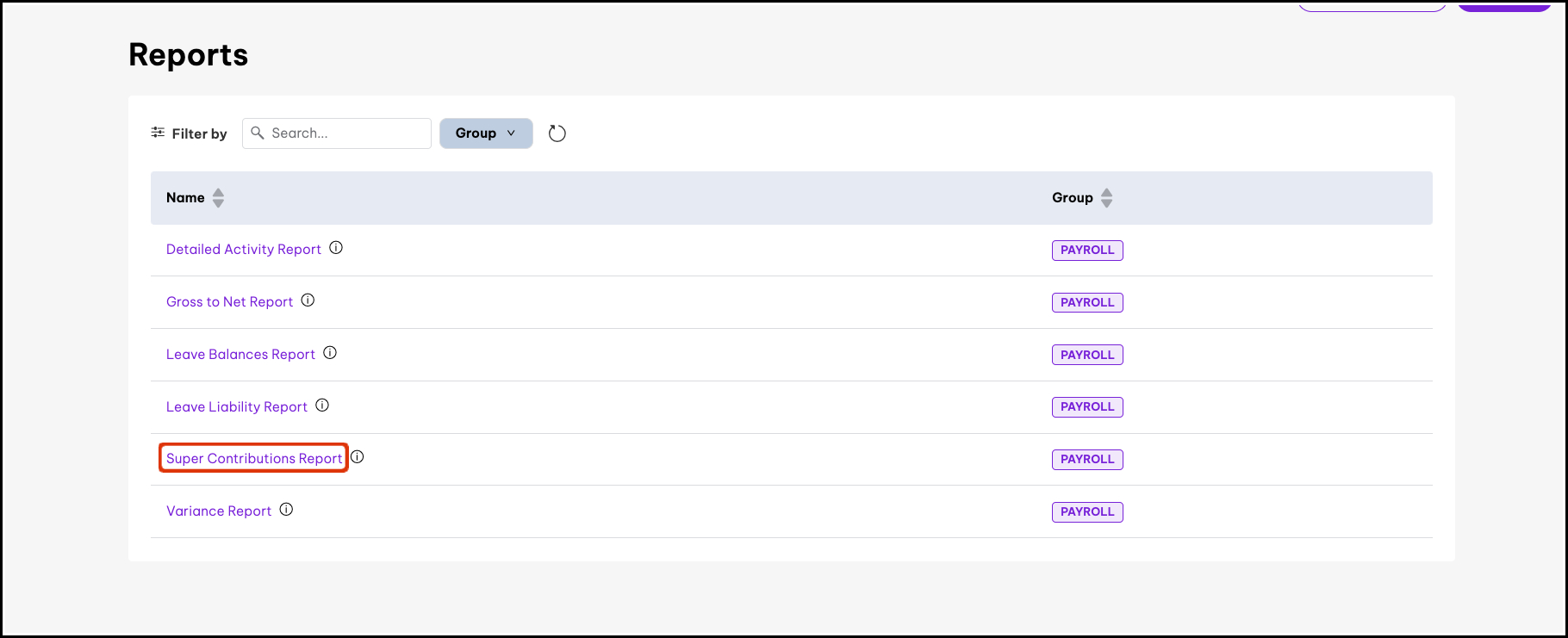Click the refresh/reset filters icon

coord(557,133)
